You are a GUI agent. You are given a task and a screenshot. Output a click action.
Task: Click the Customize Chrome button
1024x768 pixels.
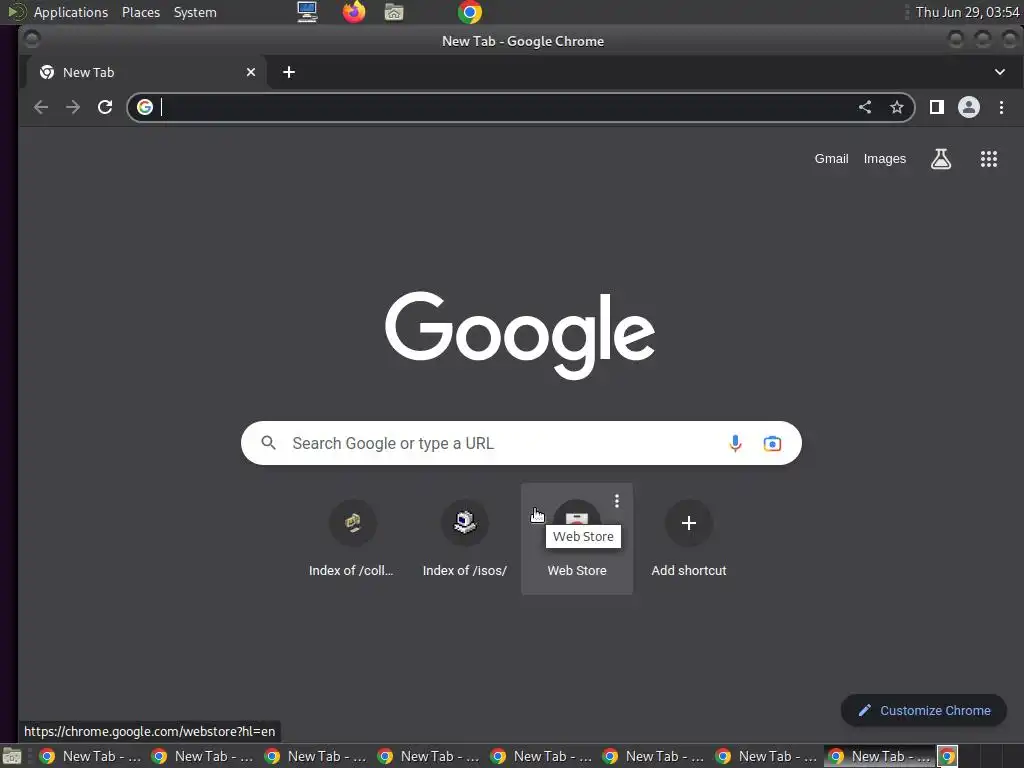click(x=924, y=711)
